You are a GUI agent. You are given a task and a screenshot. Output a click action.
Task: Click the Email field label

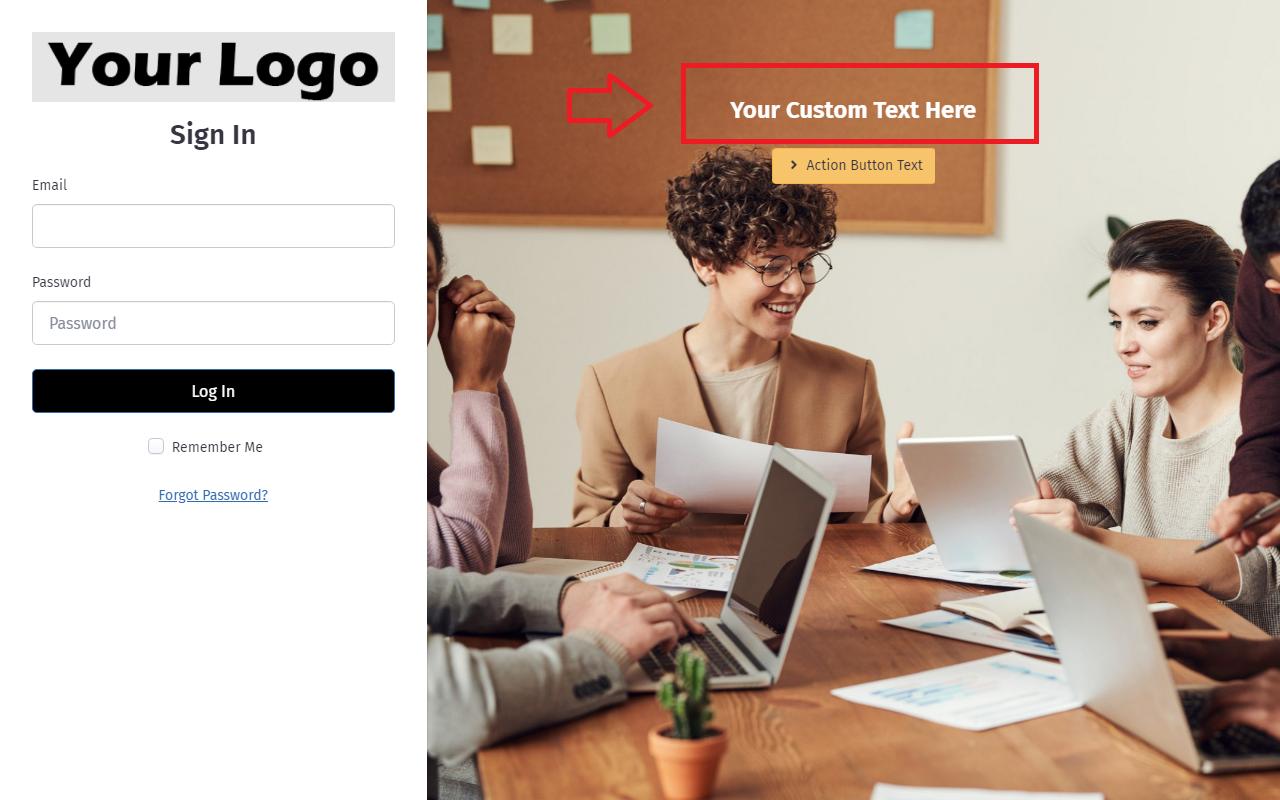50,185
